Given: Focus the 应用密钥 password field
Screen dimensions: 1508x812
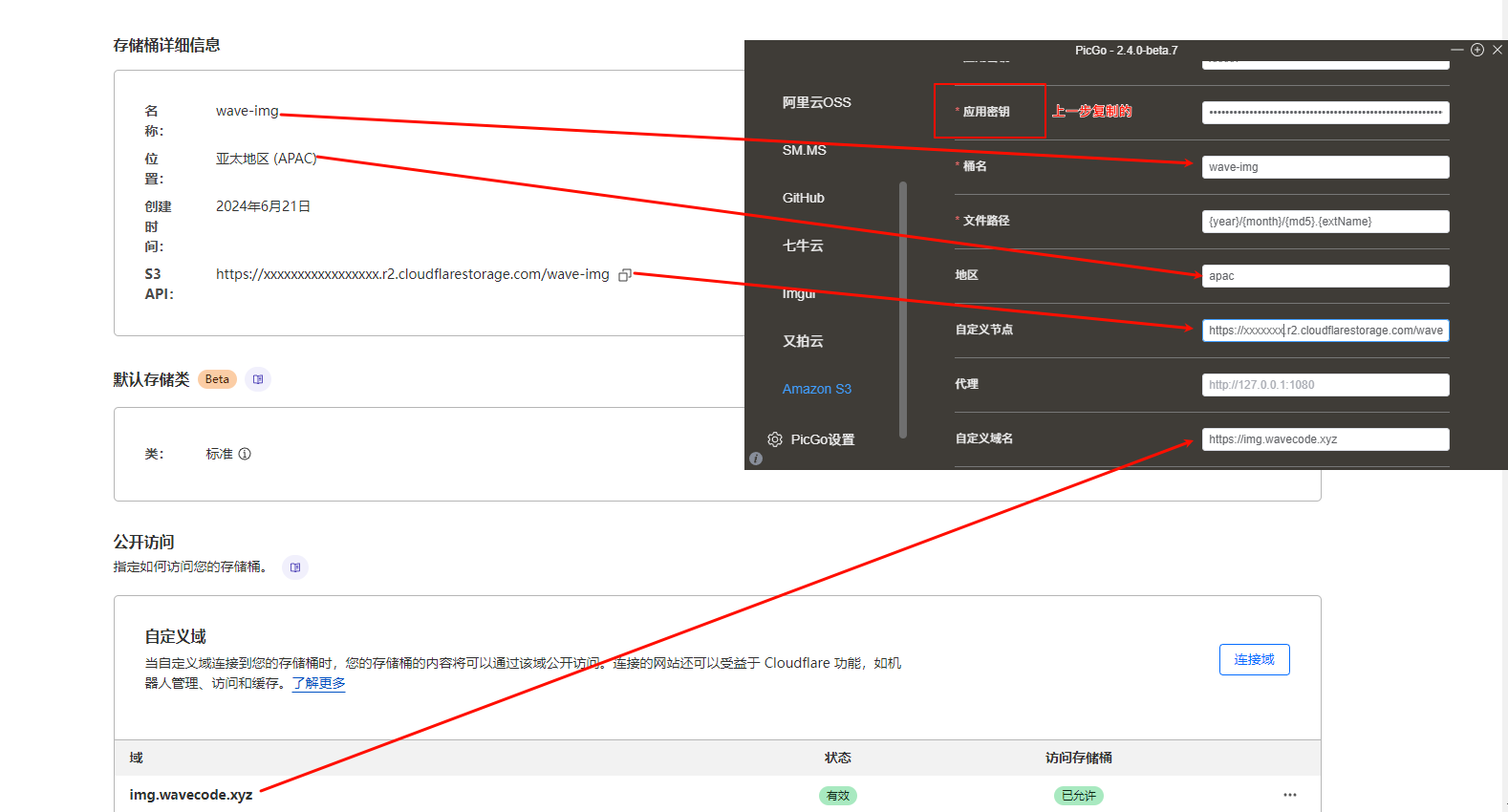Looking at the screenshot, I should click(x=1325, y=113).
